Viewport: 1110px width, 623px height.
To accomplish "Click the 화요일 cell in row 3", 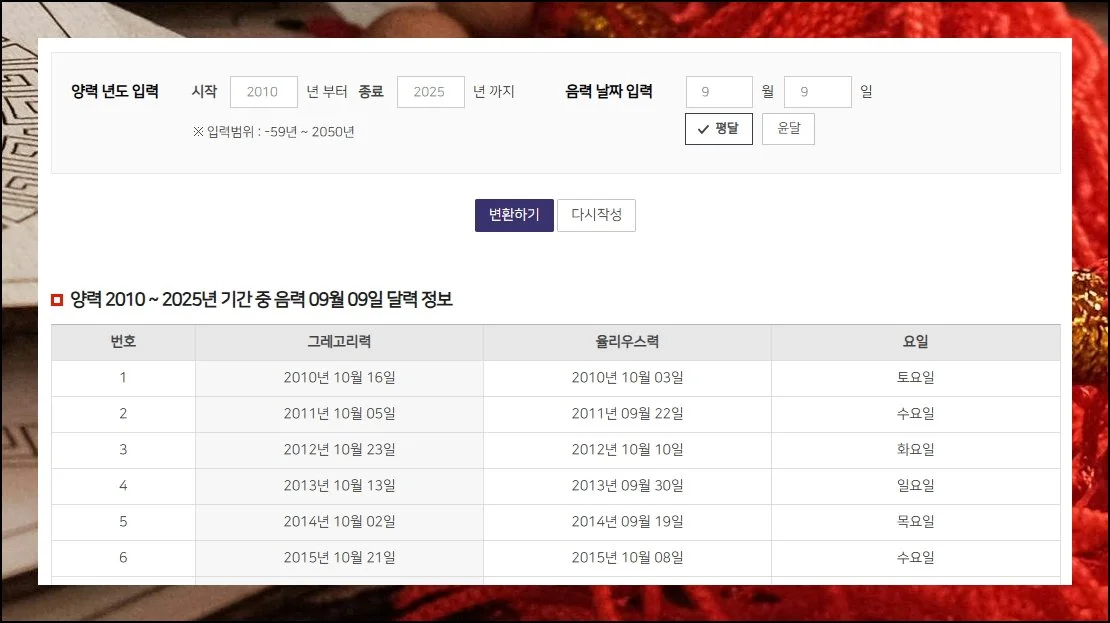I will click(915, 450).
